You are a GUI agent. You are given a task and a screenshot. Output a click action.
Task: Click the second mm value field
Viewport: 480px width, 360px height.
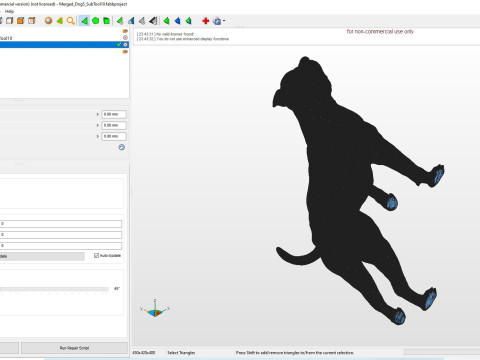114,125
